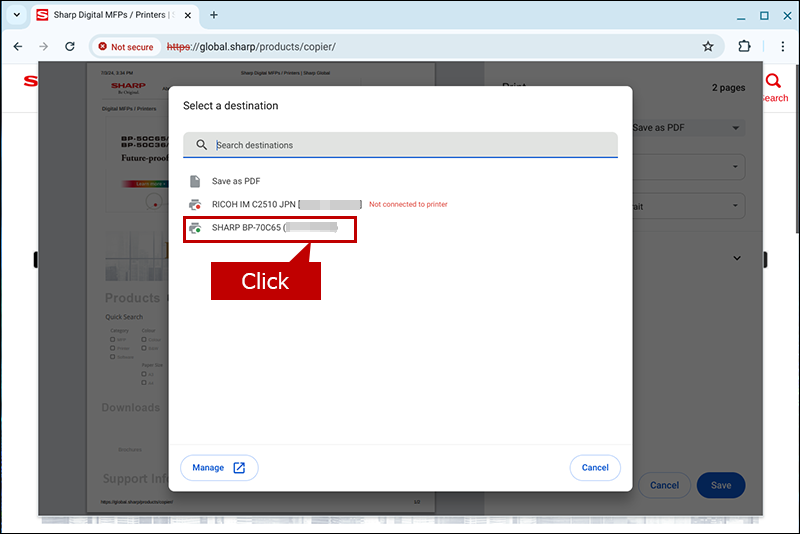The height and width of the screenshot is (534, 800).
Task: Expand More settings chevron in print panel
Action: (737, 258)
